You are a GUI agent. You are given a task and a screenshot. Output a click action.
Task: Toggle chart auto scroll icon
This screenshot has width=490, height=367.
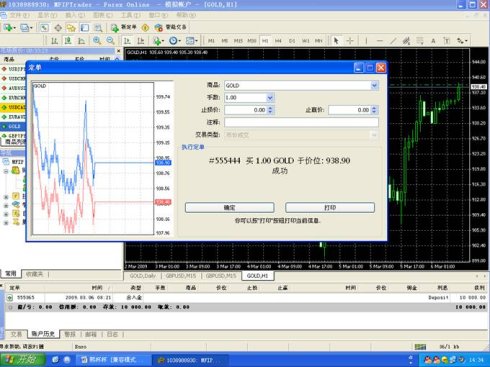(x=127, y=41)
